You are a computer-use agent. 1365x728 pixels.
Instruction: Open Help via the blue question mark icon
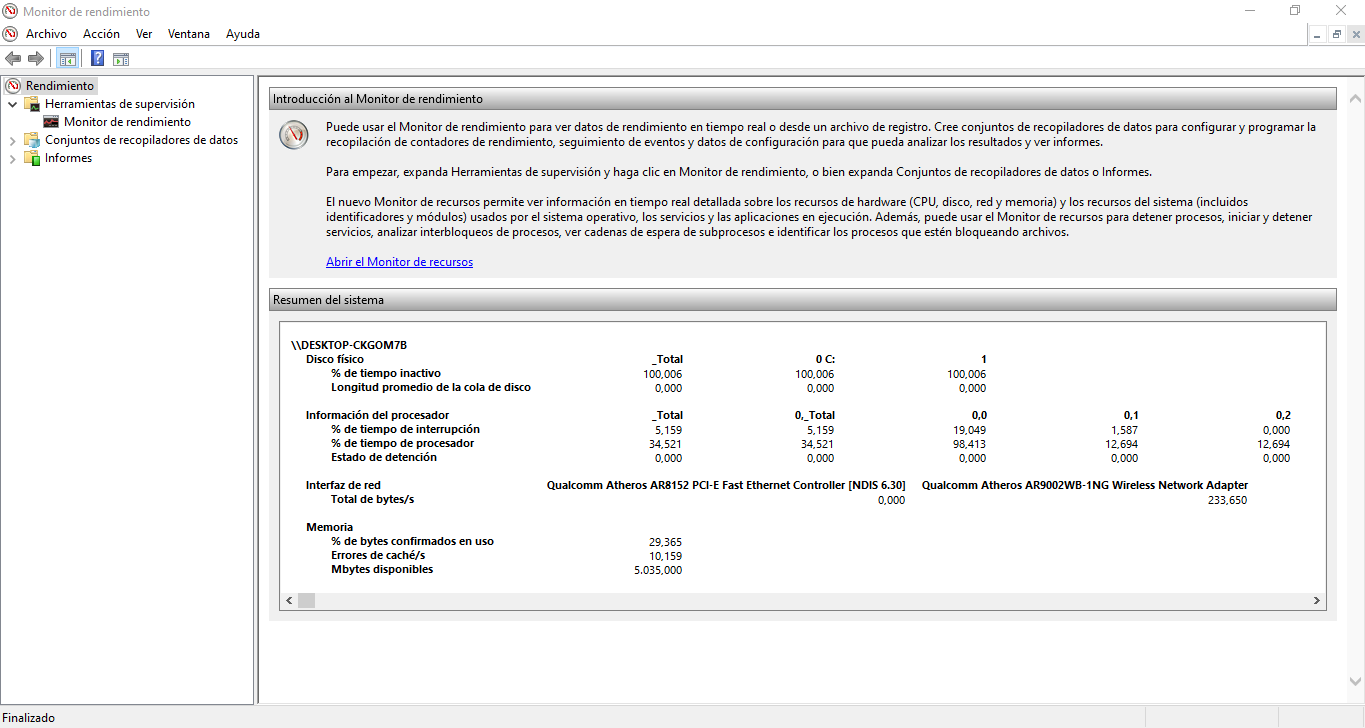97,58
